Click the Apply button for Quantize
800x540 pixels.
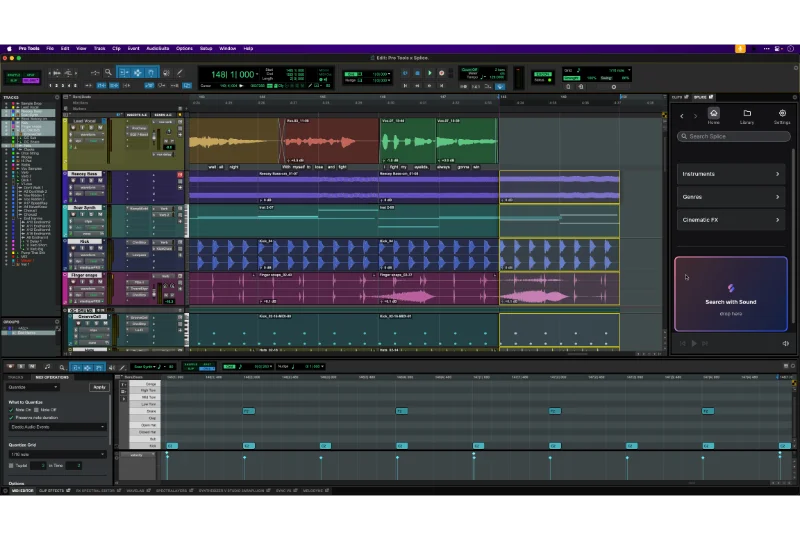tap(99, 387)
